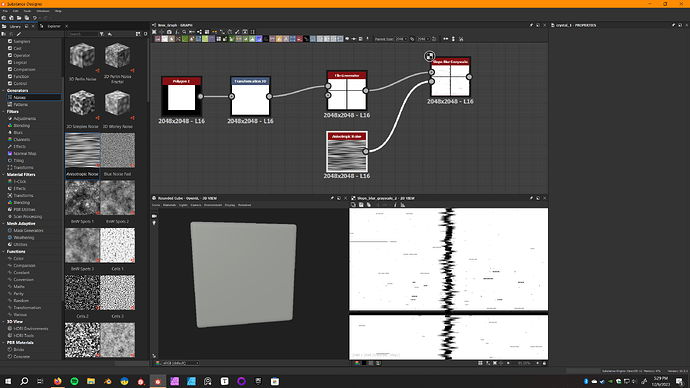Open the Windows menu

click(x=43, y=11)
